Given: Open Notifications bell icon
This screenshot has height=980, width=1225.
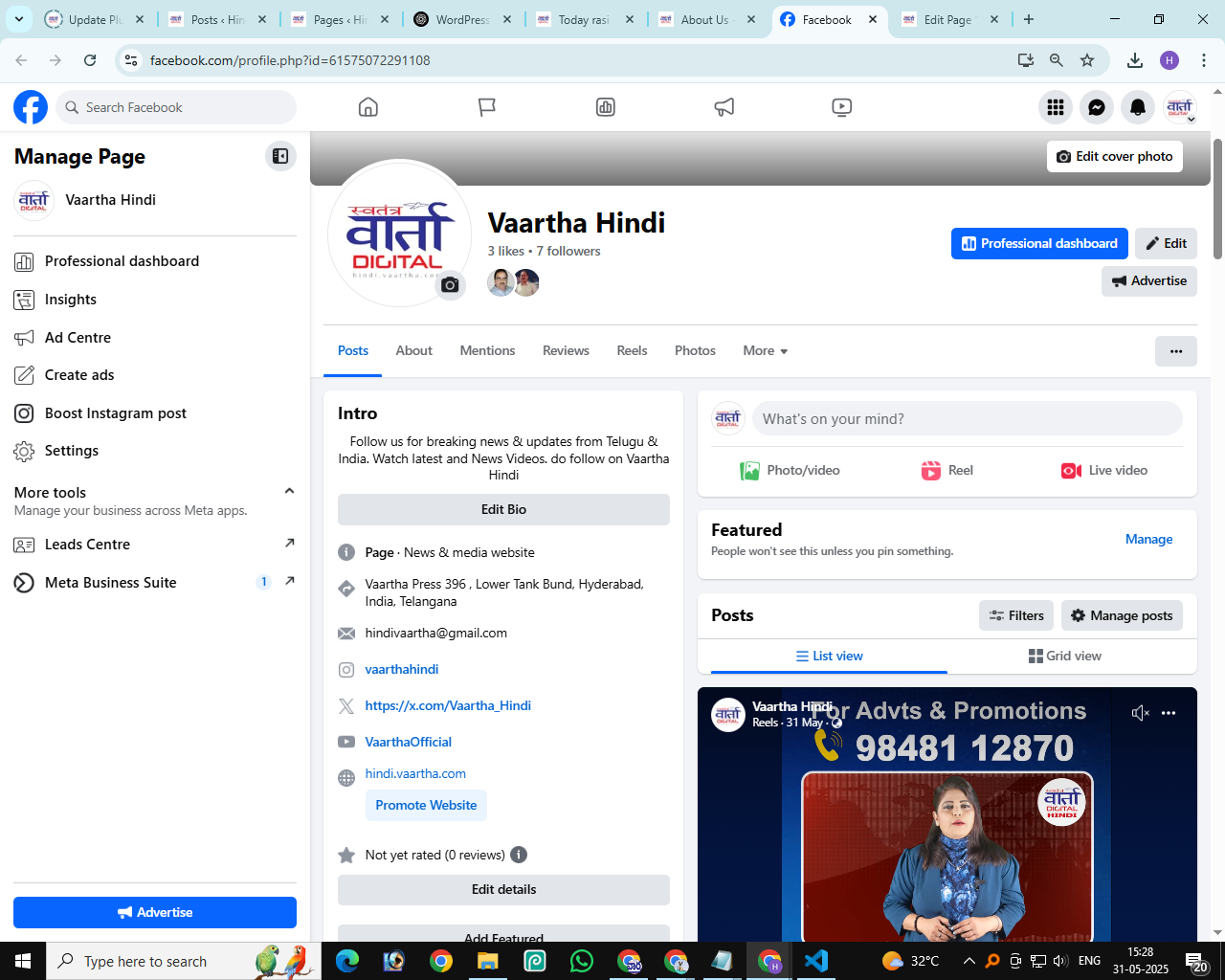Looking at the screenshot, I should [1138, 107].
